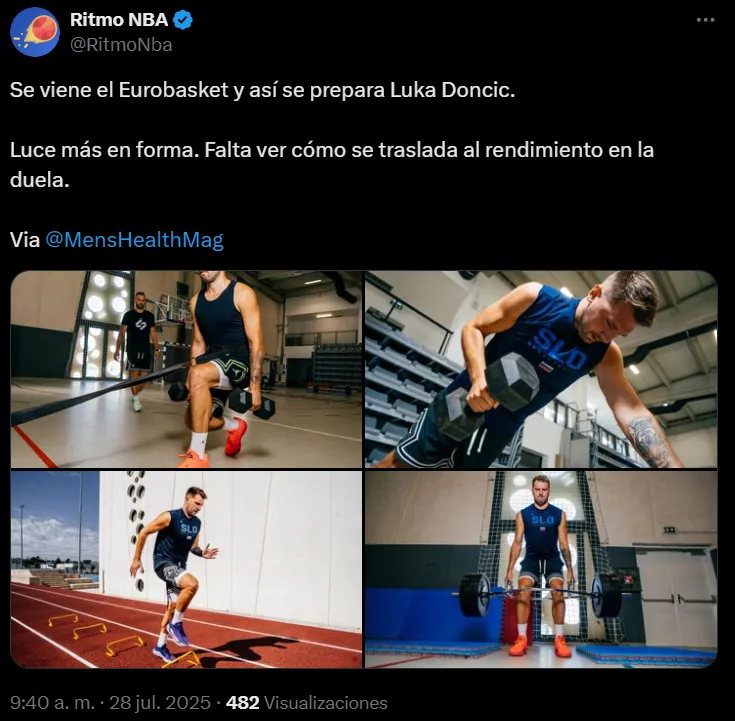Follow the @MensHealthMag mention link

coord(135,240)
